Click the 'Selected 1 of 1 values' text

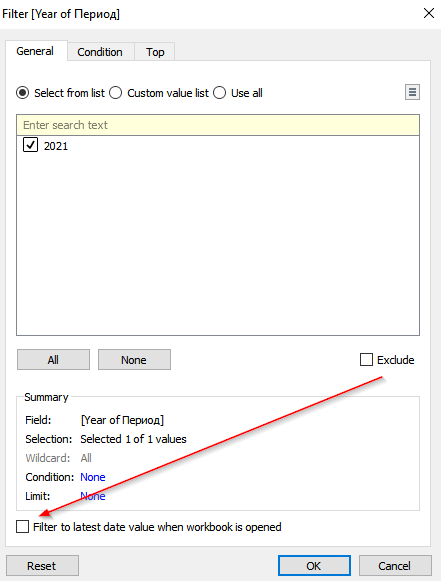[133, 439]
